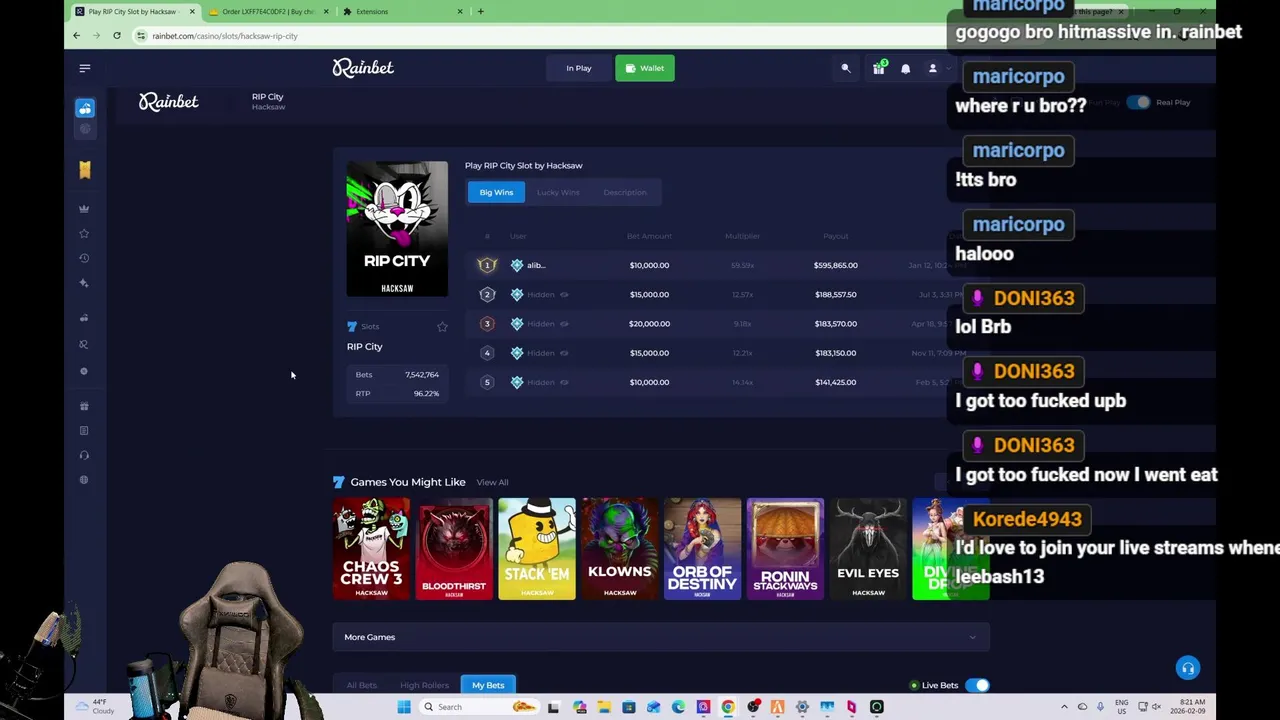Open Chaos Crew 3 game thumbnail

(x=371, y=549)
